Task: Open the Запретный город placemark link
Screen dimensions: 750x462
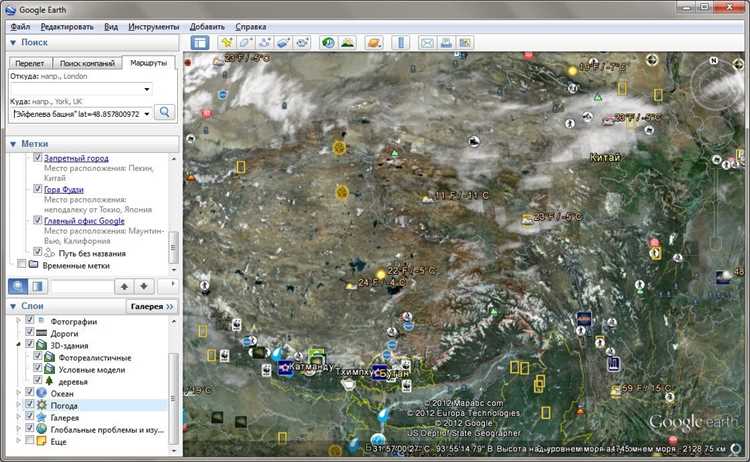Action: [77, 158]
